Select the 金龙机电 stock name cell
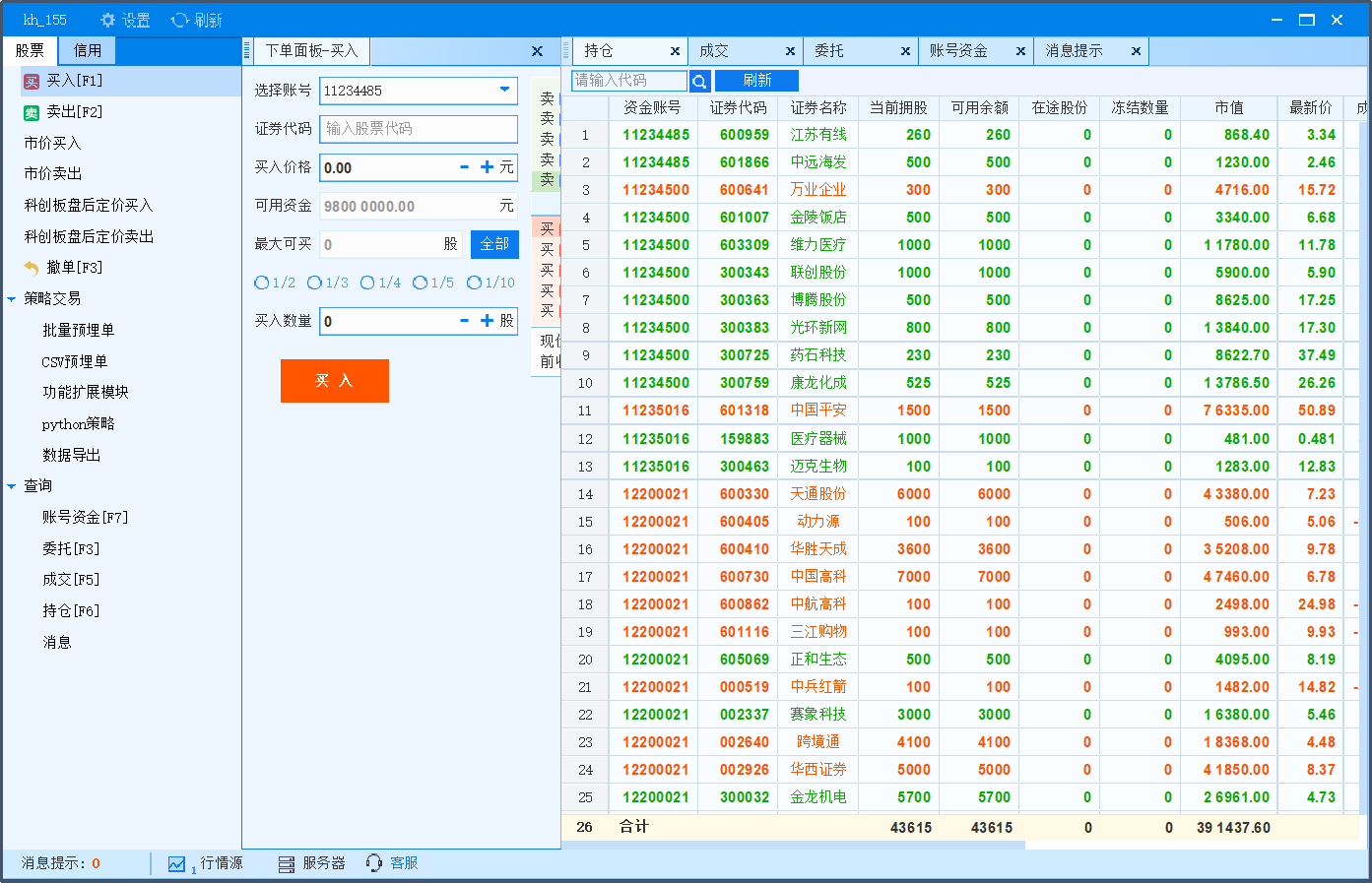This screenshot has height=883, width=1372. (x=818, y=797)
